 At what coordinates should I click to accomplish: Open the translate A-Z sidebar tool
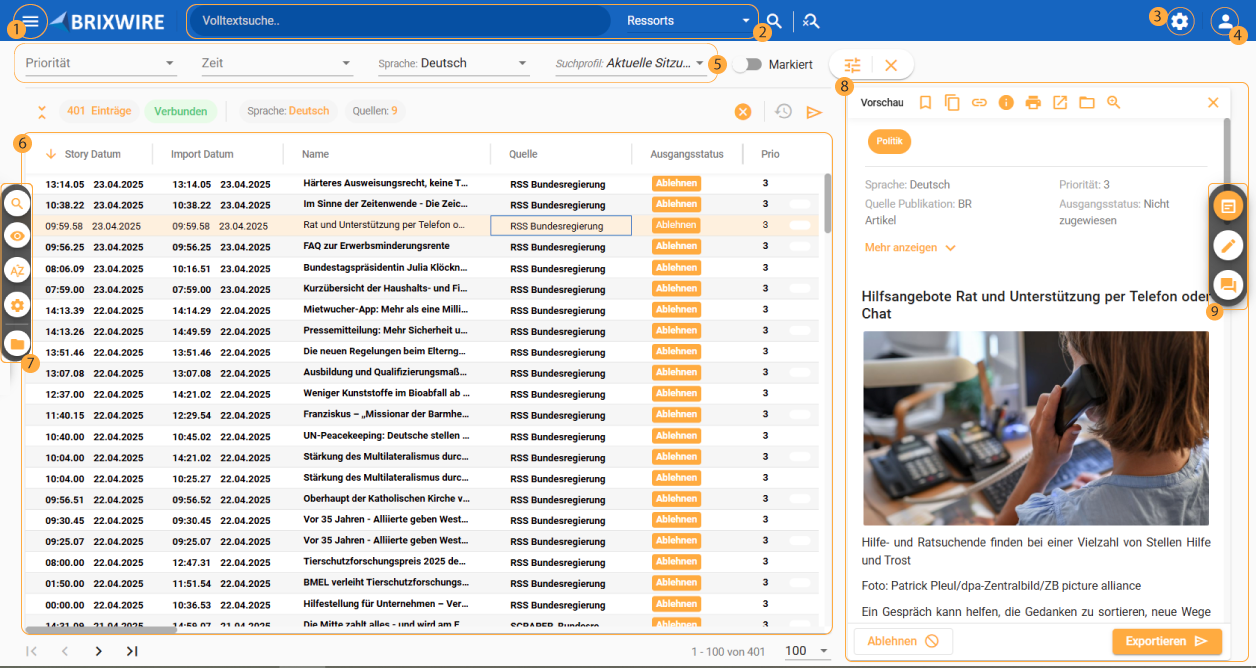click(17, 270)
